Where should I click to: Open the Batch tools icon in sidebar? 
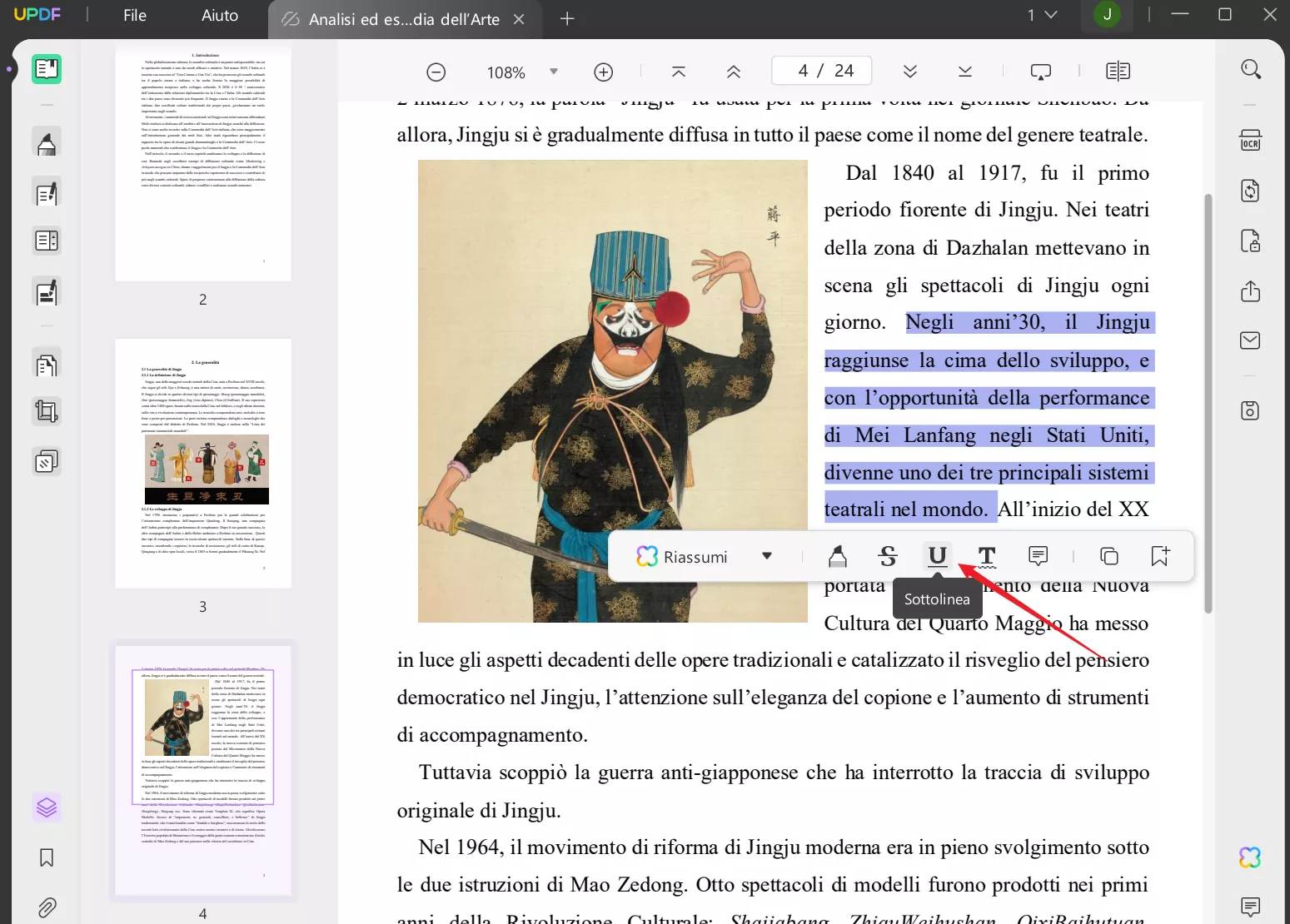(x=47, y=461)
